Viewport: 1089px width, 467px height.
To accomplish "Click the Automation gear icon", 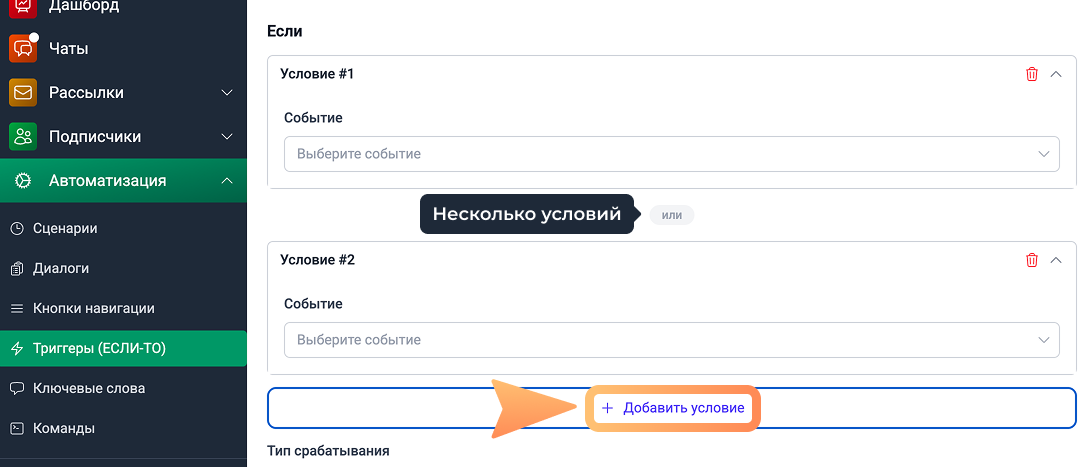I will [x=23, y=181].
